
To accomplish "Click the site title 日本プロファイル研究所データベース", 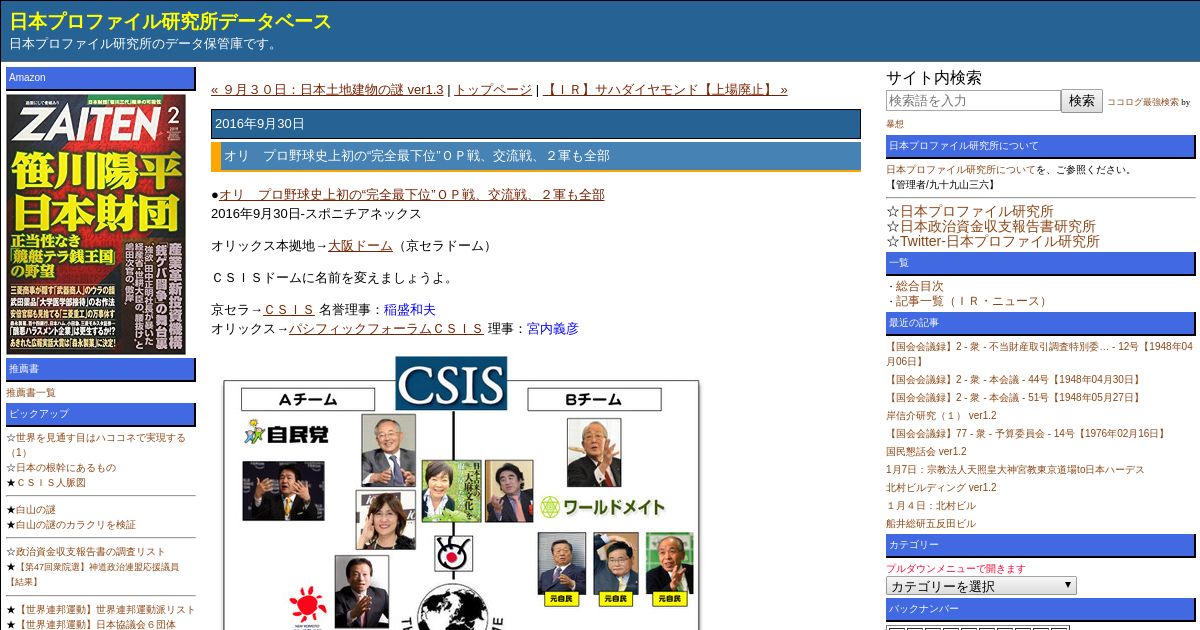I will (x=170, y=21).
